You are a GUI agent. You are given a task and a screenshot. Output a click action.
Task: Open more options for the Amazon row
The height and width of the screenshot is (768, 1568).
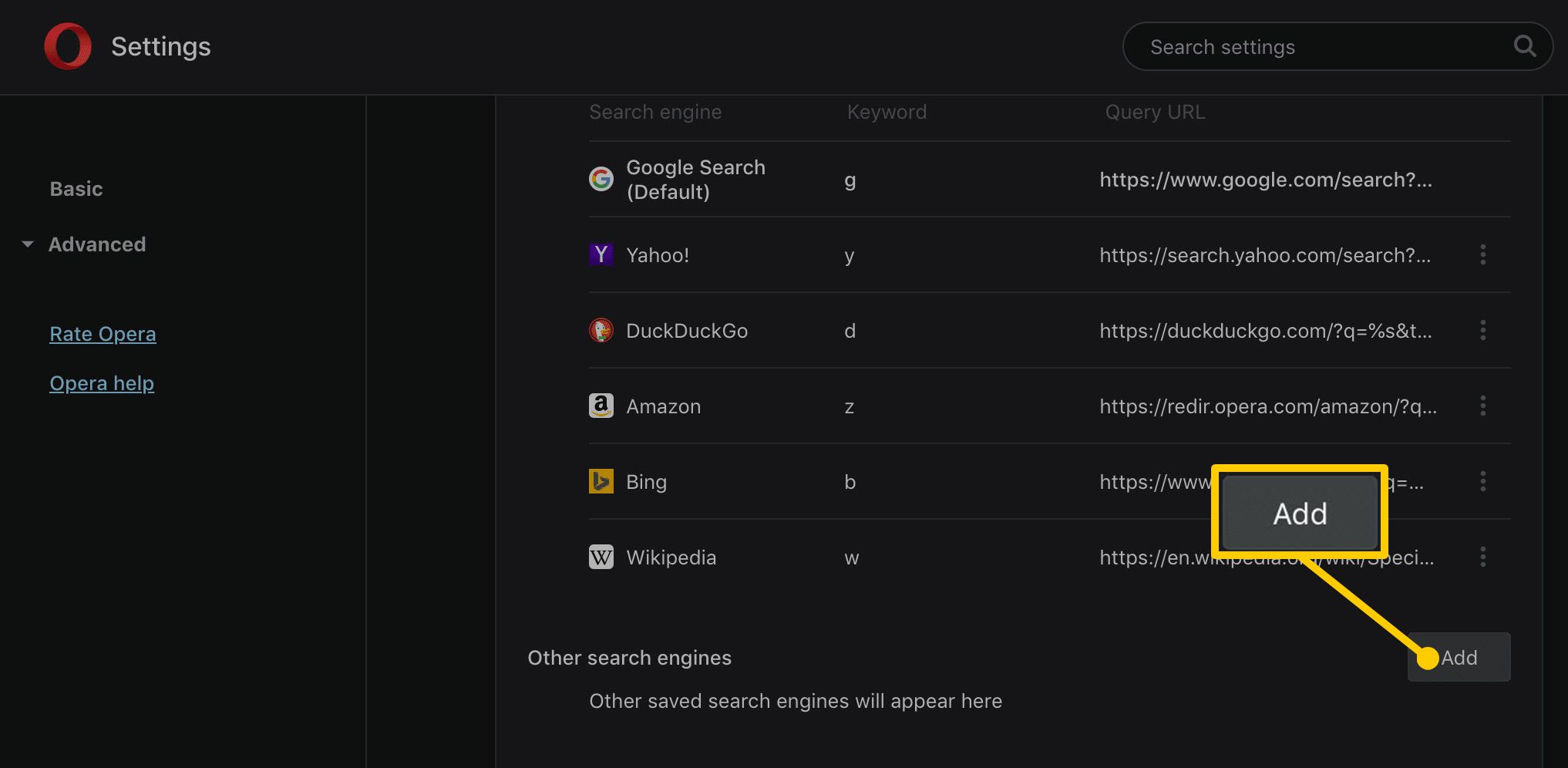(x=1483, y=406)
